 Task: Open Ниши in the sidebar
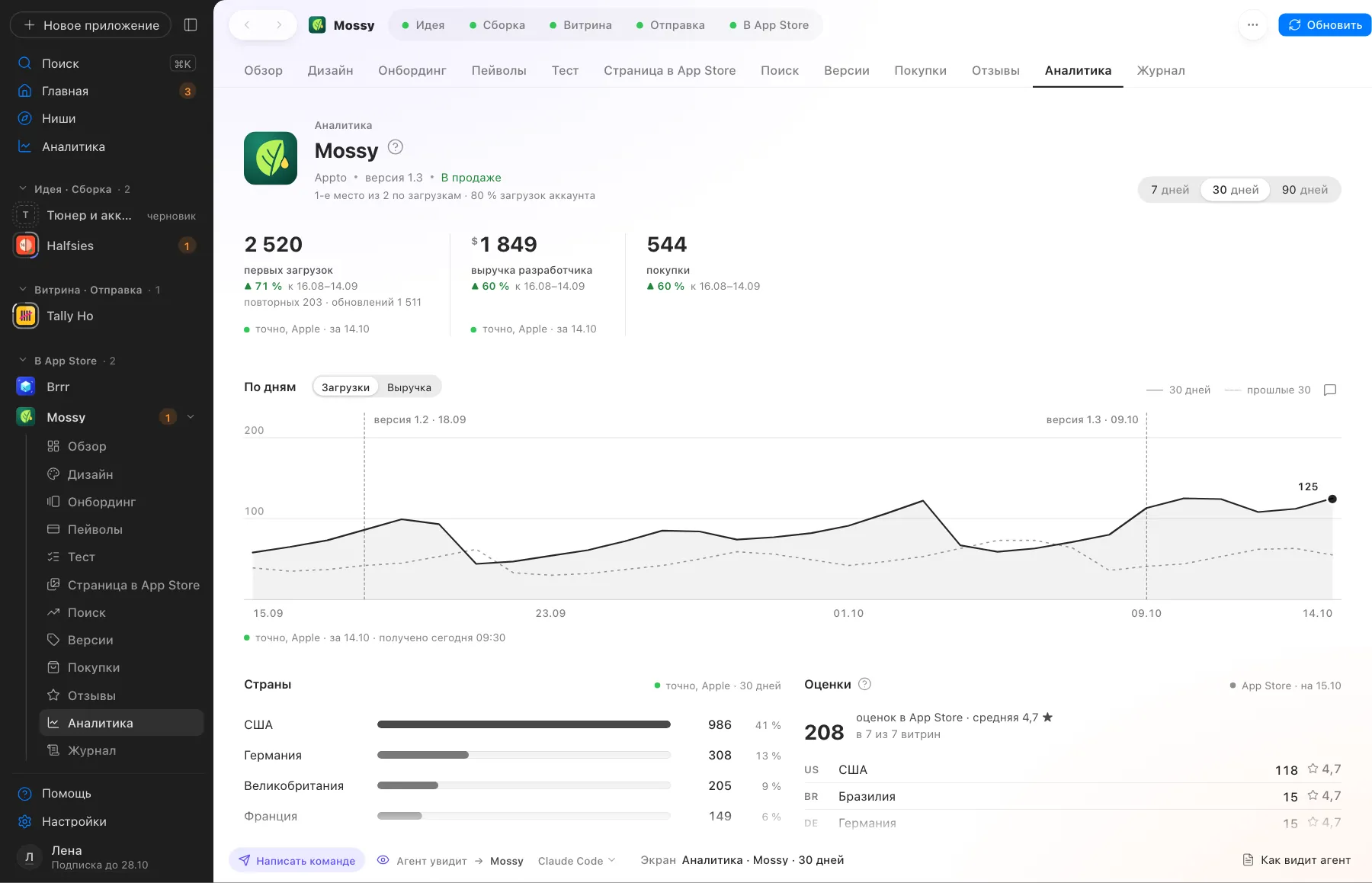point(107,118)
